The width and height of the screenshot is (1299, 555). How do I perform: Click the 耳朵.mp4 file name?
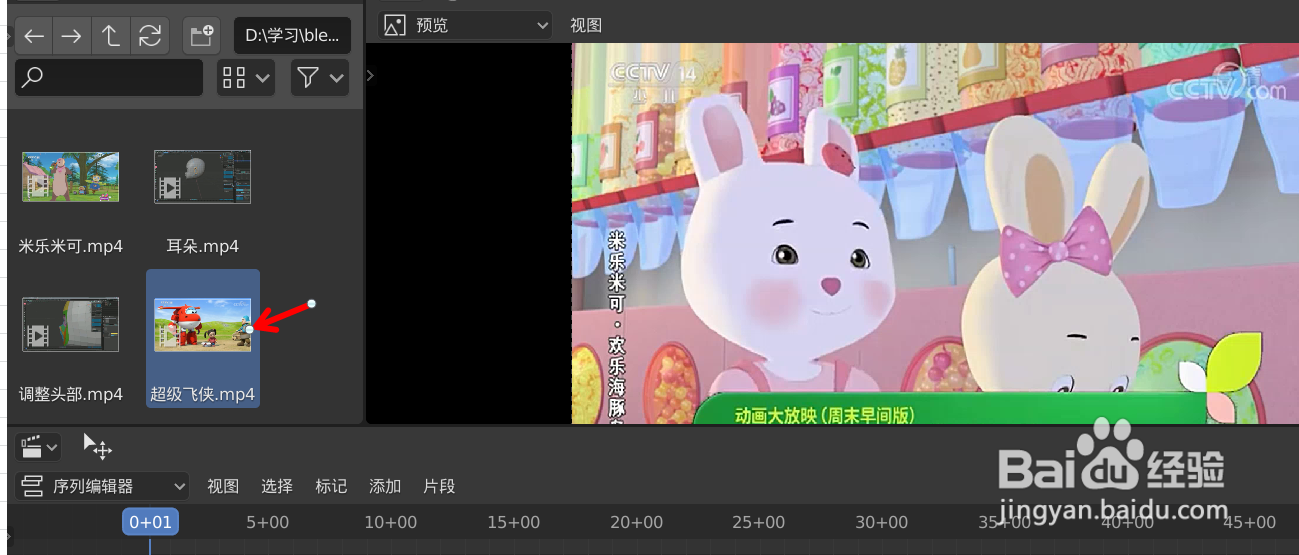pyautogui.click(x=203, y=246)
